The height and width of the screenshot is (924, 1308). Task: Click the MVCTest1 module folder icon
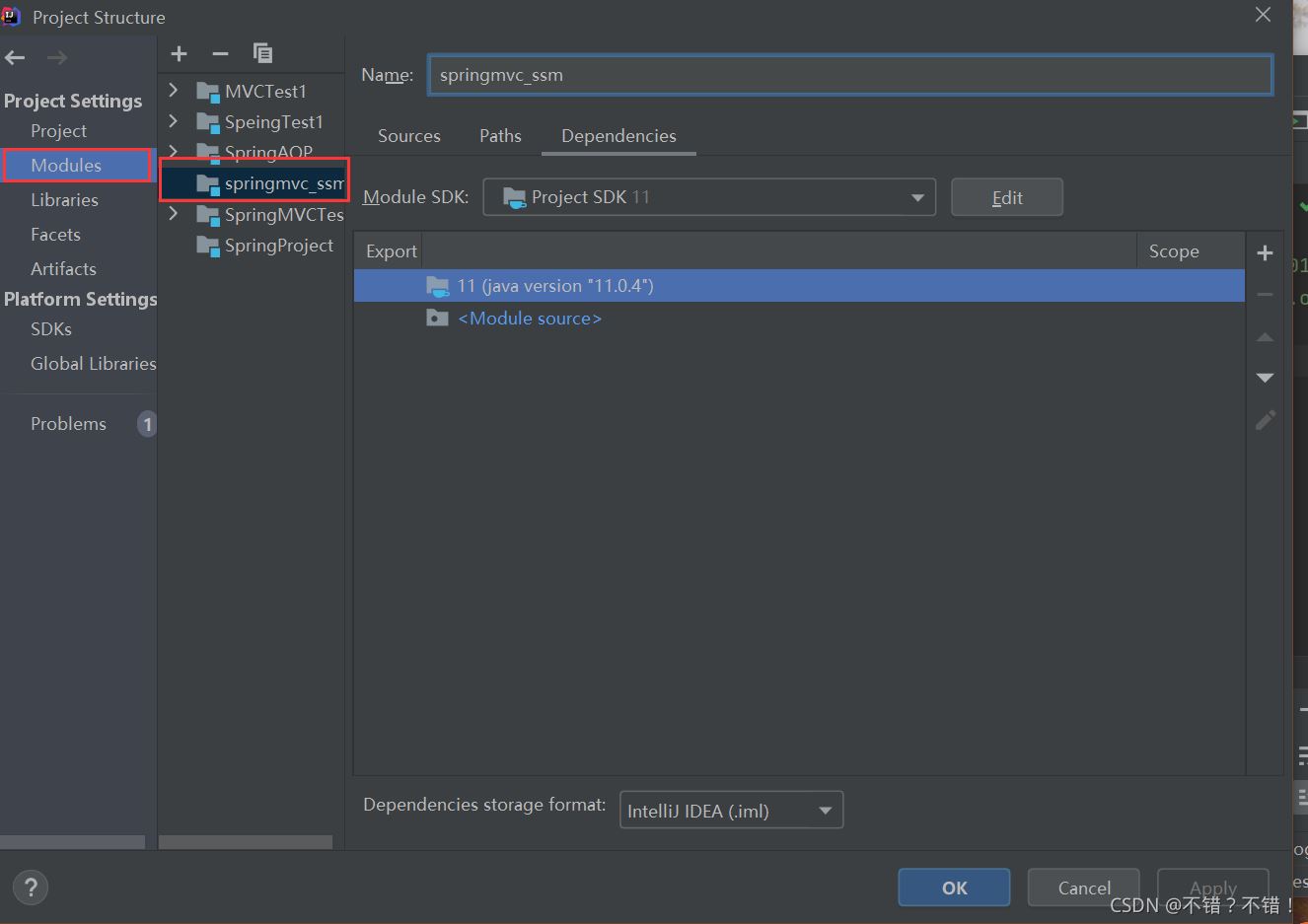pyautogui.click(x=207, y=92)
